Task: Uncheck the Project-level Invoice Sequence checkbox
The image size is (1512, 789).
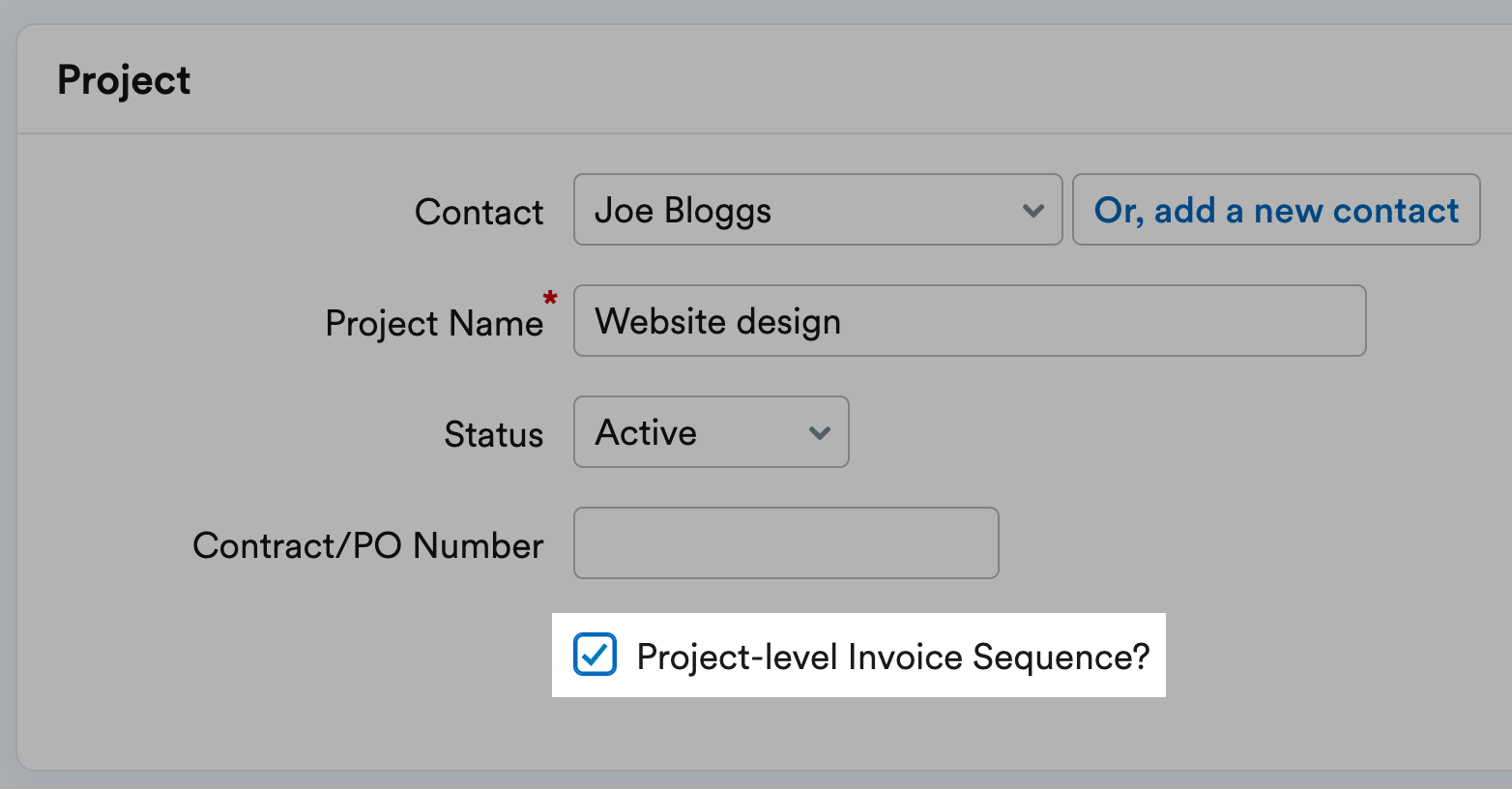Action: pyautogui.click(x=595, y=655)
